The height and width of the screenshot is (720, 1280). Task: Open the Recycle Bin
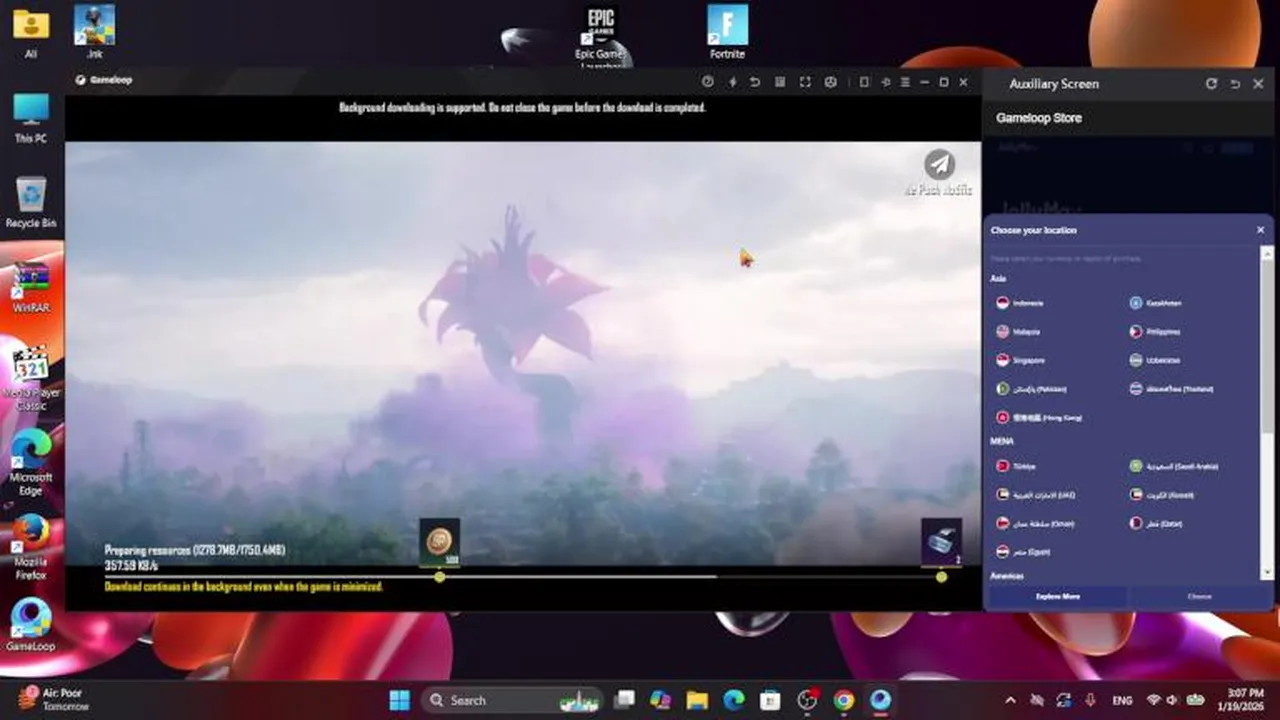pos(31,202)
